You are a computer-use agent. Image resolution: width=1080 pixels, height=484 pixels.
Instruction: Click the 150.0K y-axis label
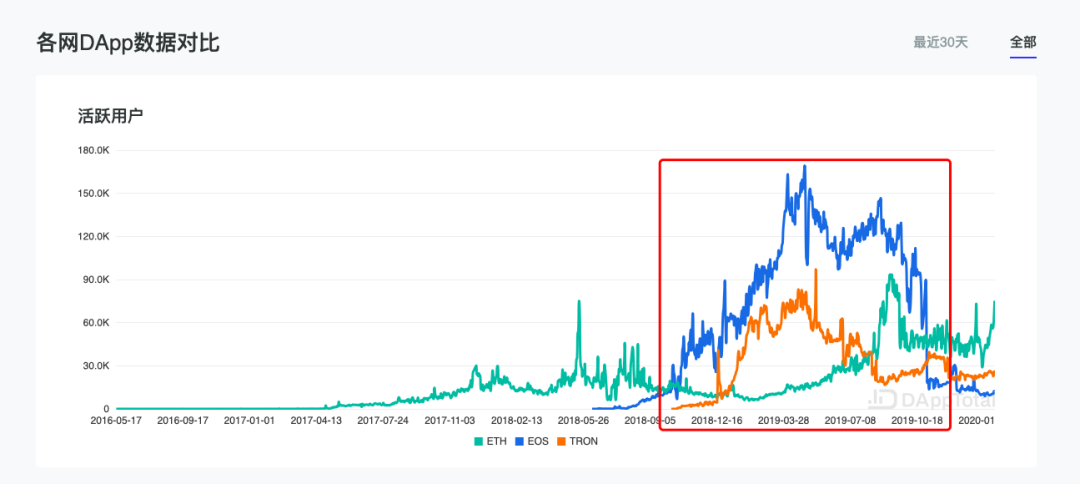coord(94,193)
